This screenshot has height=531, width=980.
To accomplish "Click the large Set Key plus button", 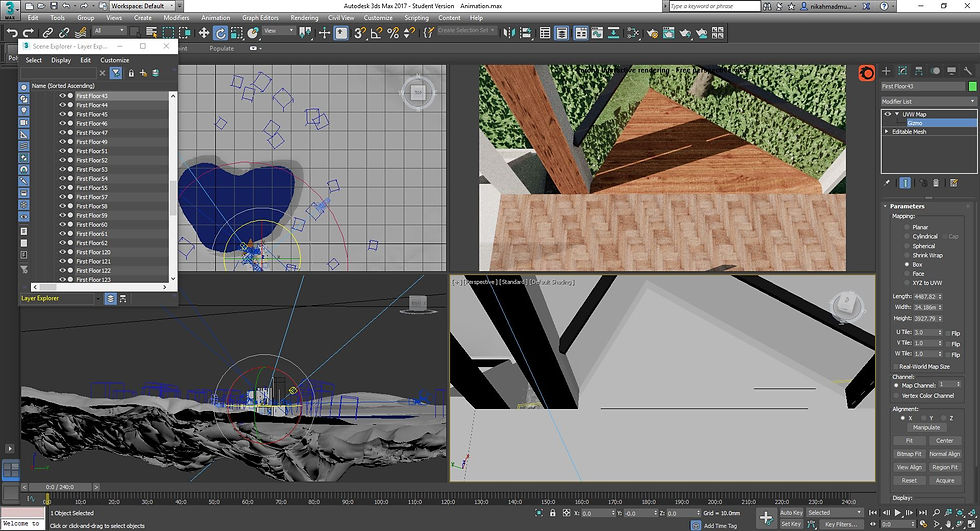I will click(x=766, y=518).
